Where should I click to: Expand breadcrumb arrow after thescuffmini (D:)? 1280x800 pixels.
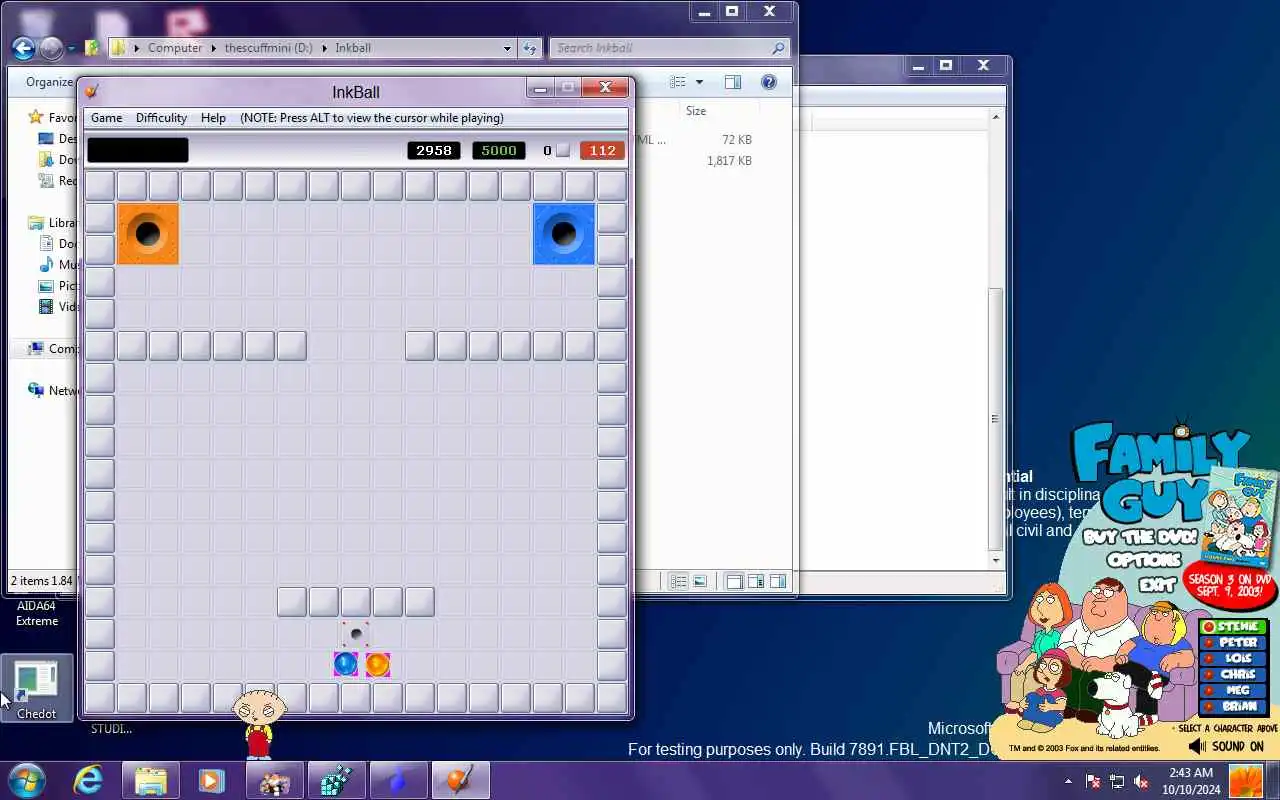point(324,48)
